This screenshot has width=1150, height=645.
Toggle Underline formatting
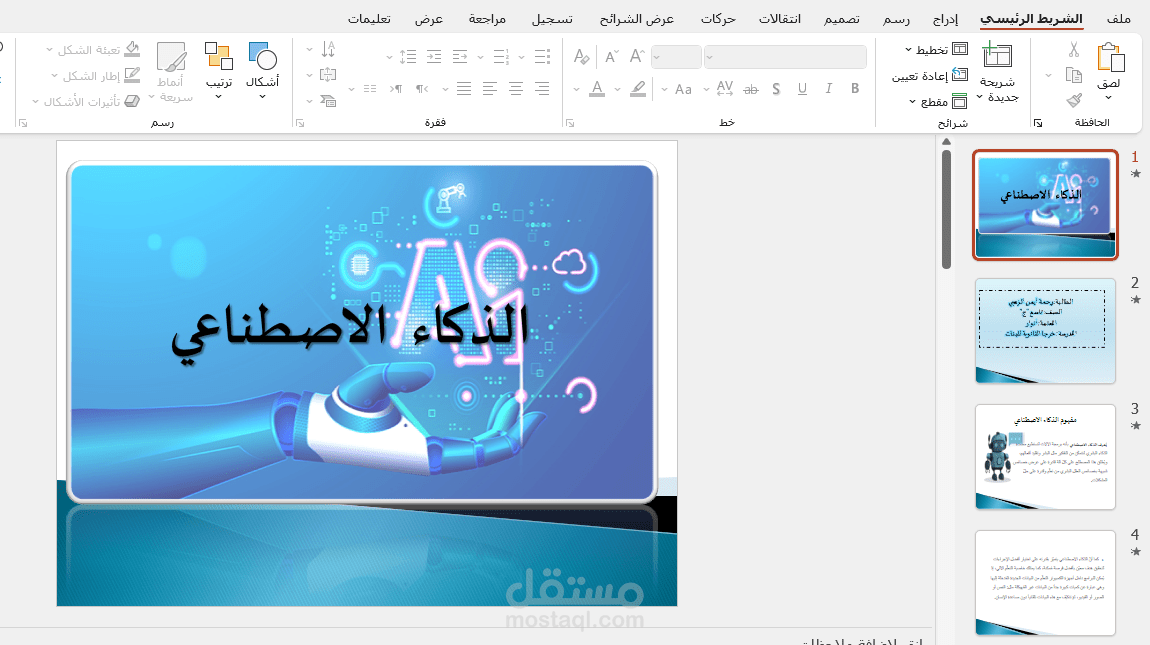pos(802,89)
